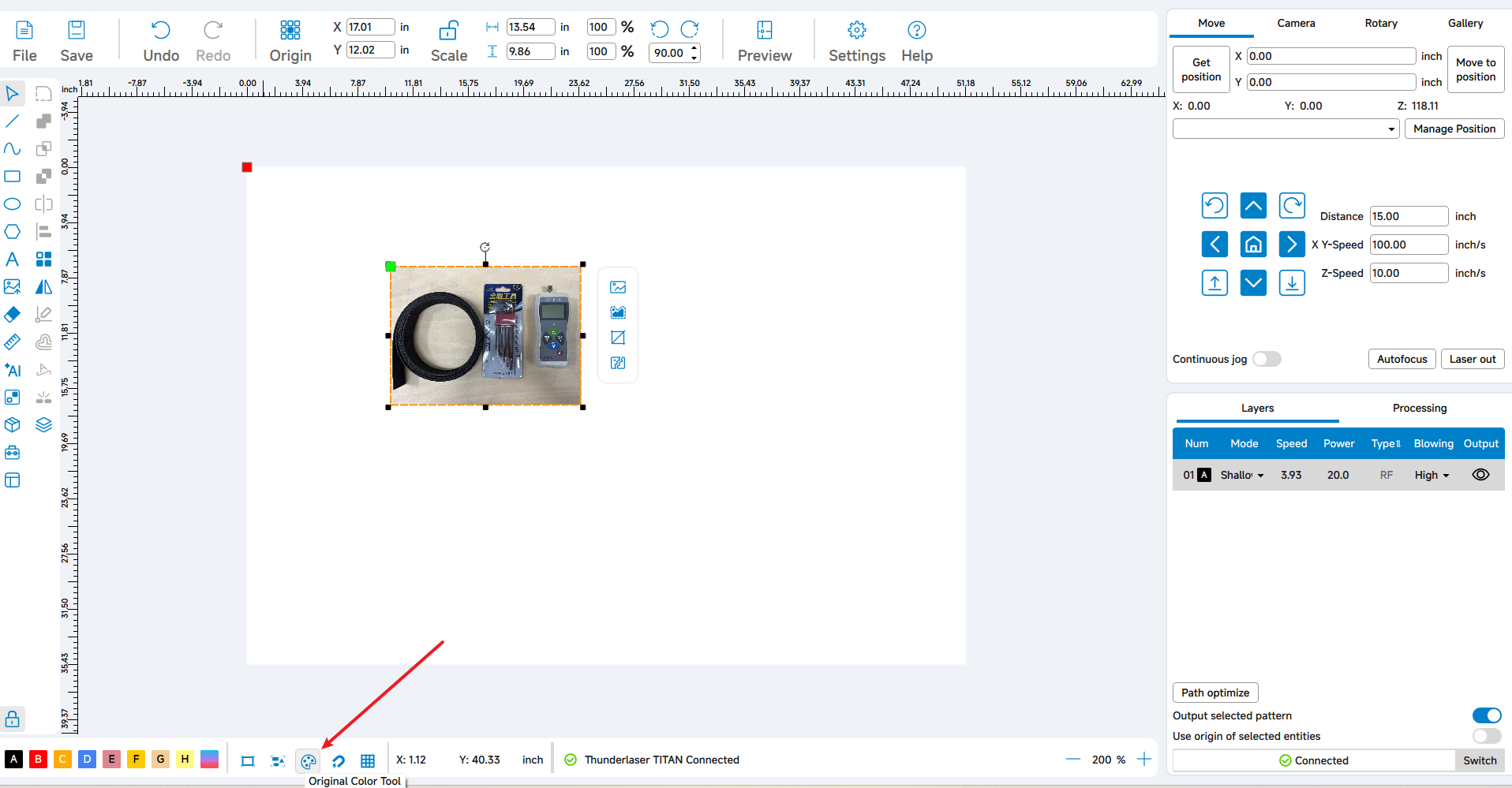This screenshot has width=1512, height=788.
Task: Select the red B color swatch
Action: (38, 759)
